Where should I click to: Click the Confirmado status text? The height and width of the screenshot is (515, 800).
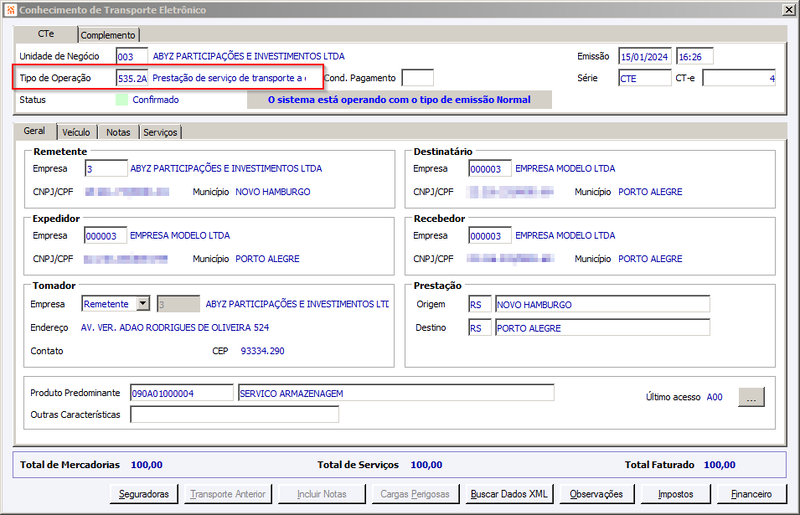[x=156, y=100]
